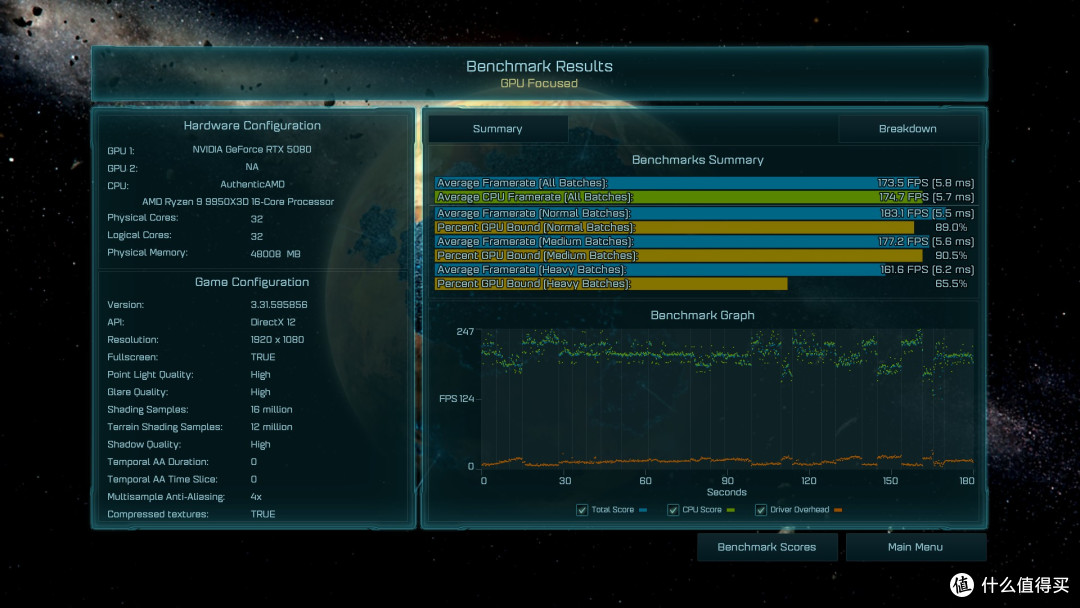Click the Benchmark Scores button
Image resolution: width=1080 pixels, height=608 pixels.
(767, 547)
